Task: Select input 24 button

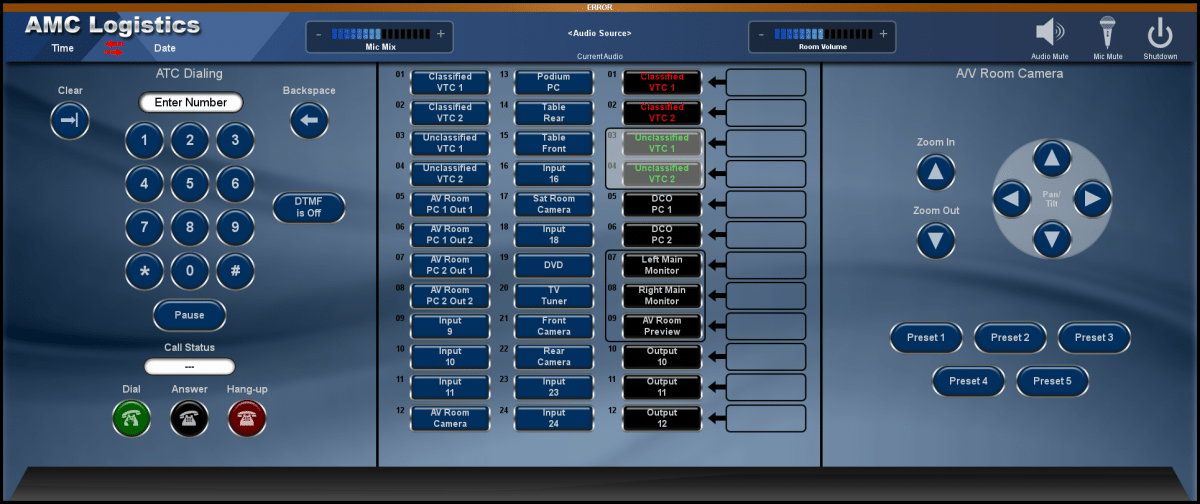Action: [554, 417]
